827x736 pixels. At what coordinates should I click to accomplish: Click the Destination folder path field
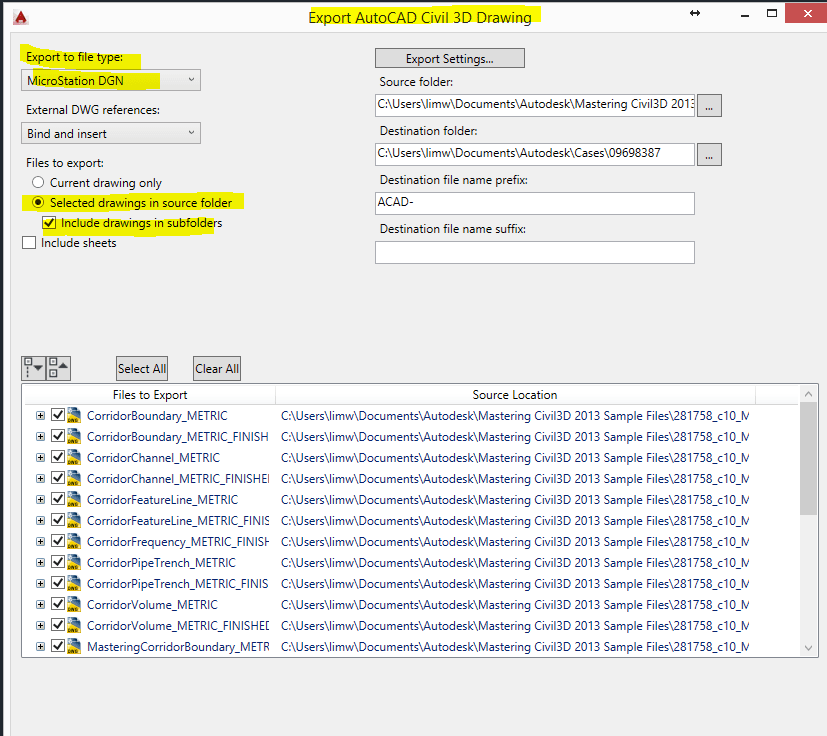pyautogui.click(x=535, y=154)
